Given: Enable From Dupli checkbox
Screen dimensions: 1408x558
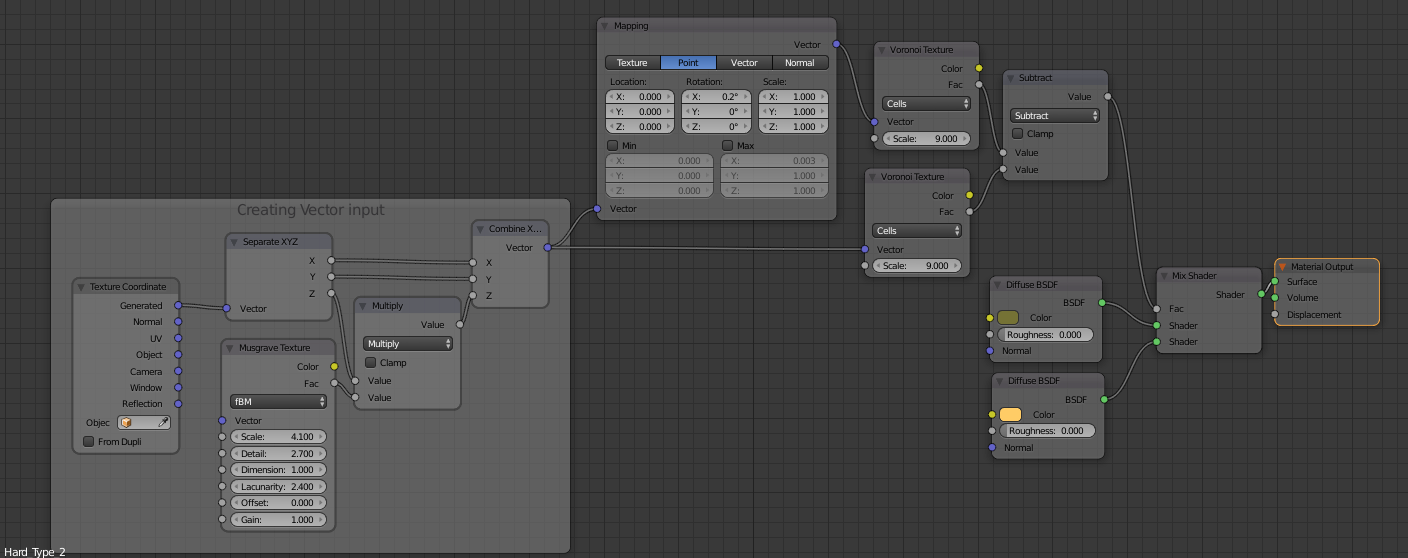Looking at the screenshot, I should coord(89,441).
